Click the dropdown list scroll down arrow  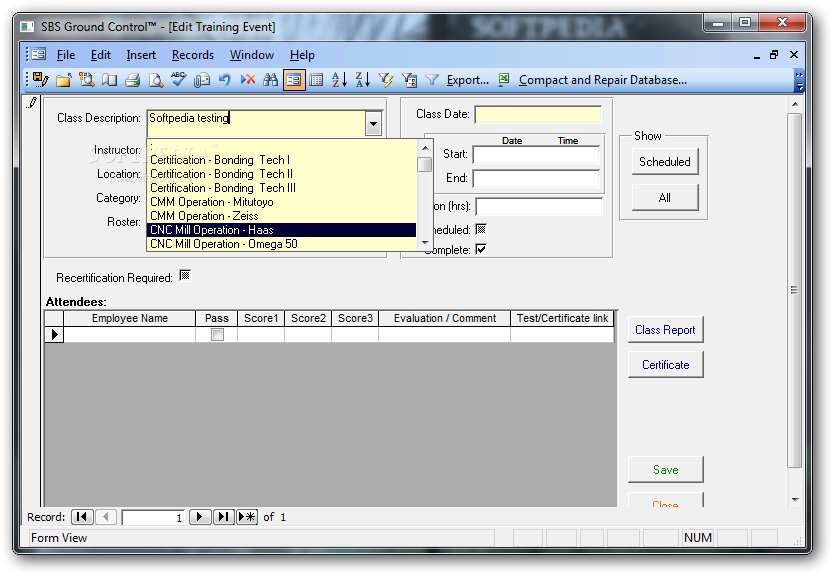click(x=424, y=243)
